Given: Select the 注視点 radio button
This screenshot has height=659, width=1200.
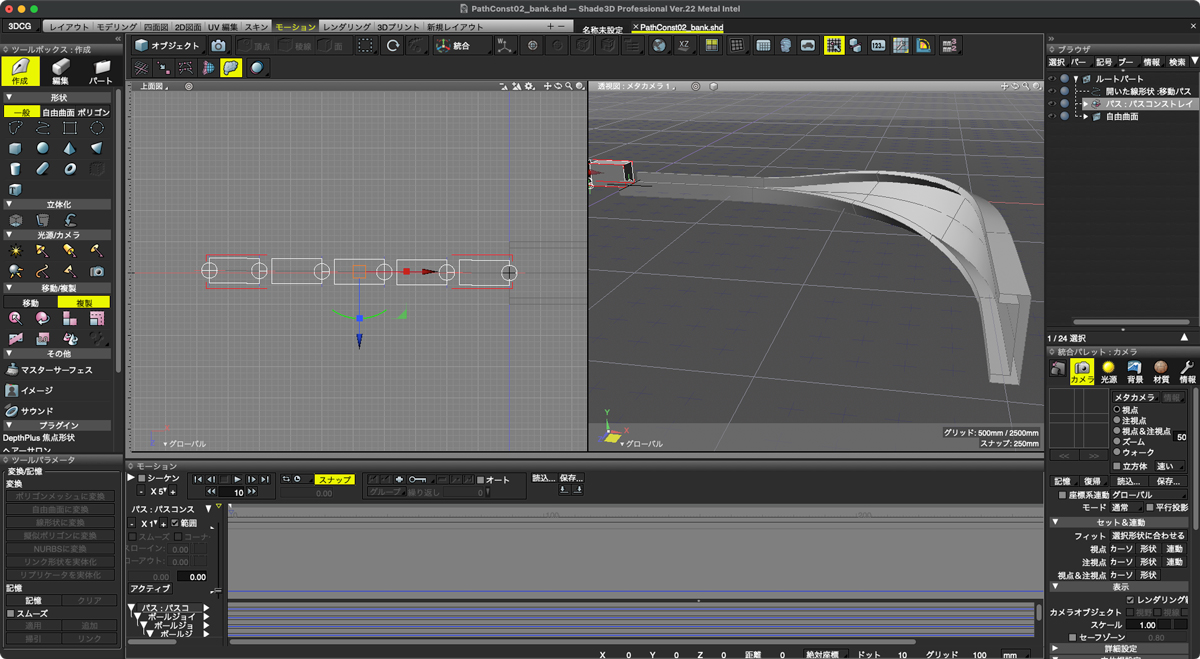Looking at the screenshot, I should point(1118,421).
